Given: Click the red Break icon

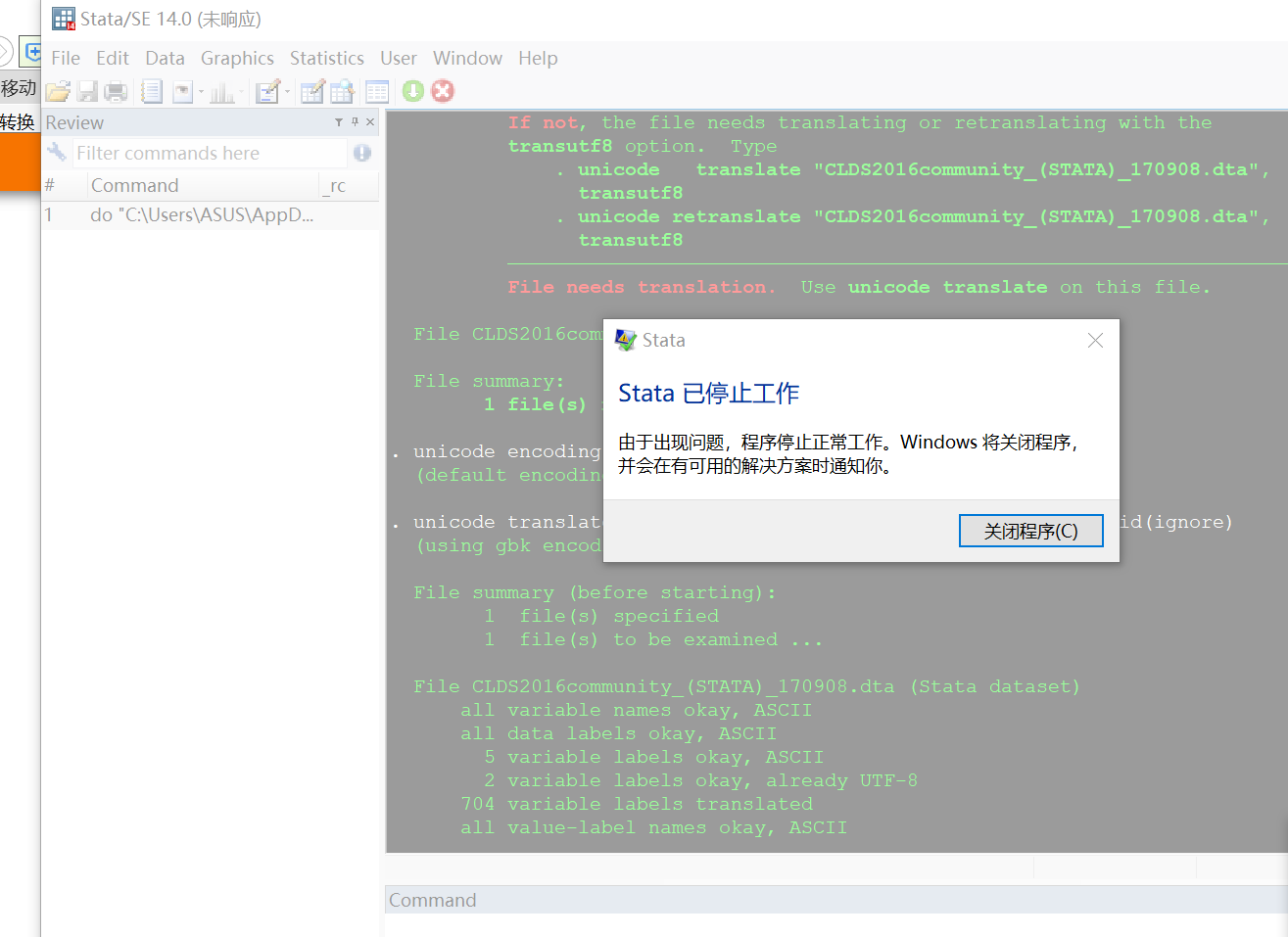Looking at the screenshot, I should pos(443,91).
